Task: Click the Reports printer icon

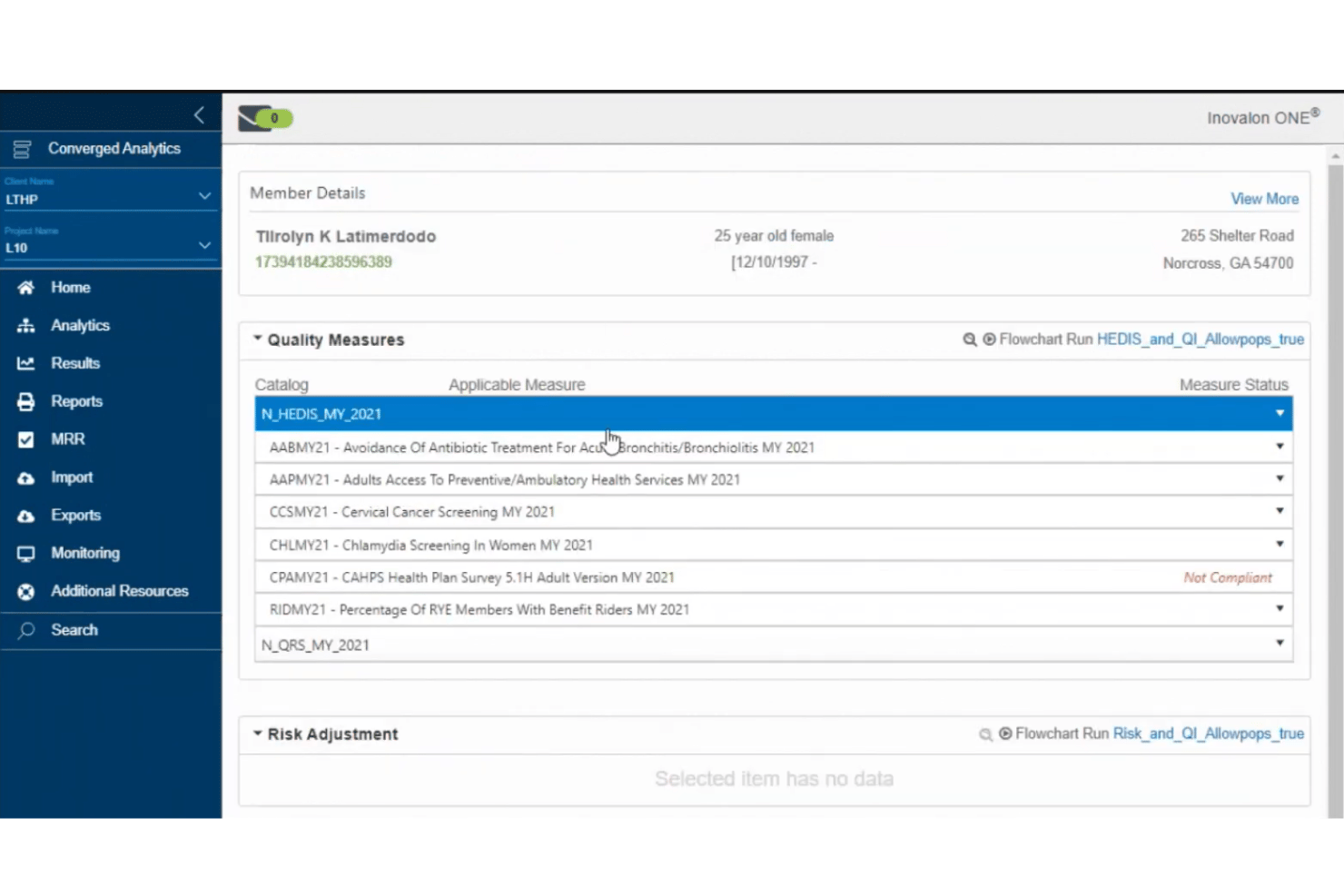Action: click(x=26, y=401)
